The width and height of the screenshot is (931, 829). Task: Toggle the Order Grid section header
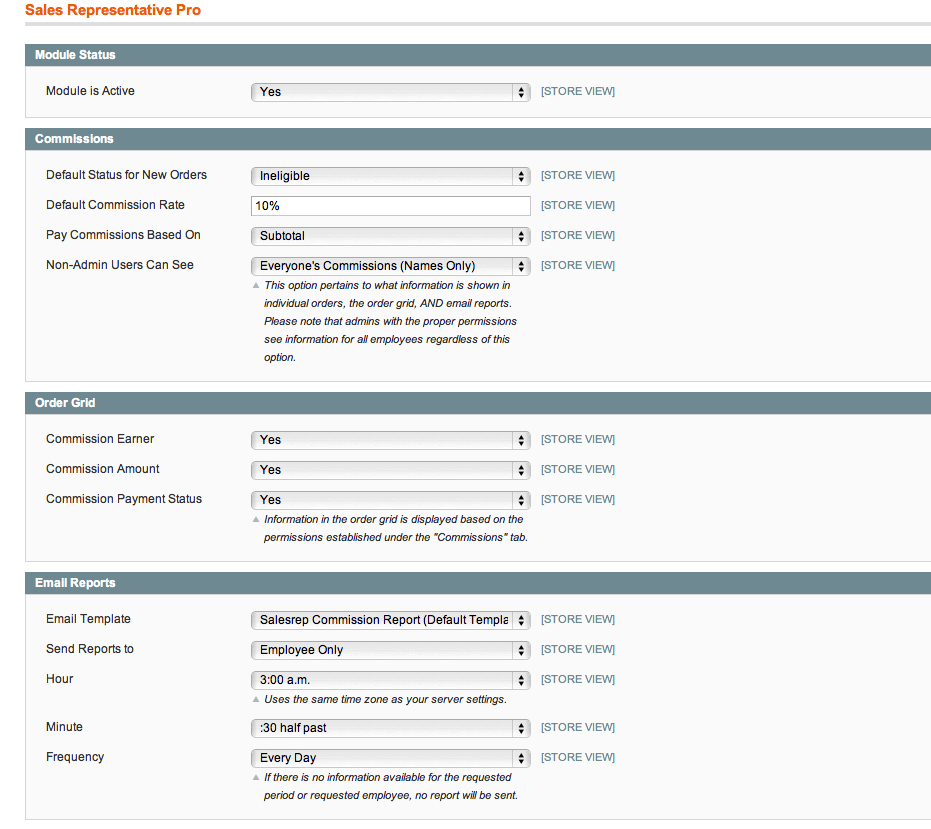(x=65, y=403)
